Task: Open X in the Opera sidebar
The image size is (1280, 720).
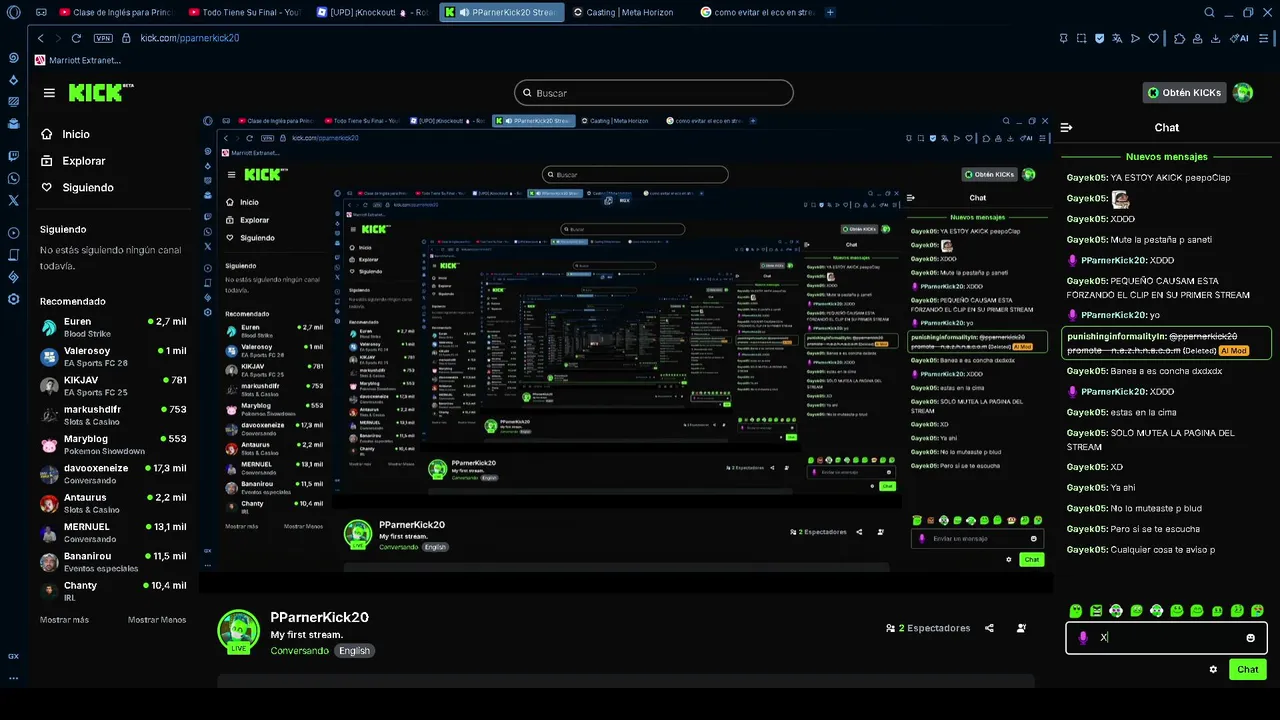Action: coord(13,200)
